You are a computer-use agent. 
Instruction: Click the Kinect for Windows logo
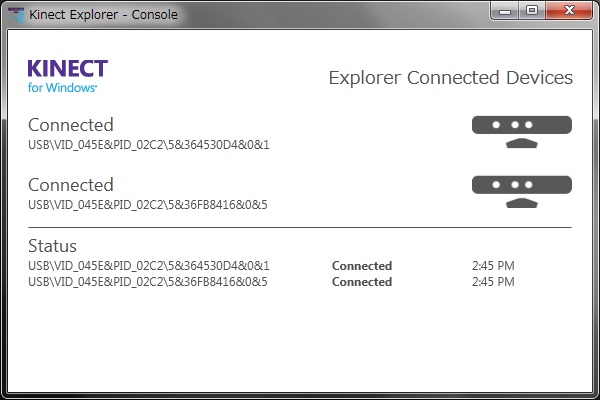[68, 76]
